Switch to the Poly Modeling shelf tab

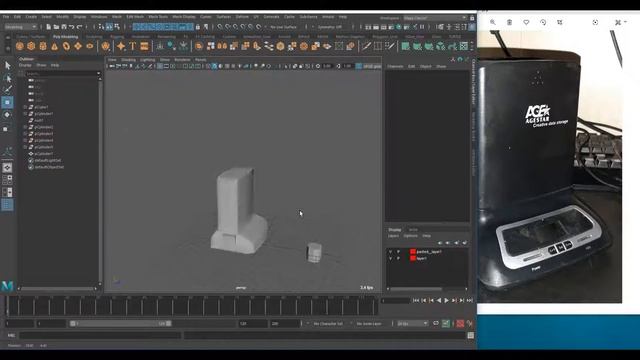pos(65,37)
